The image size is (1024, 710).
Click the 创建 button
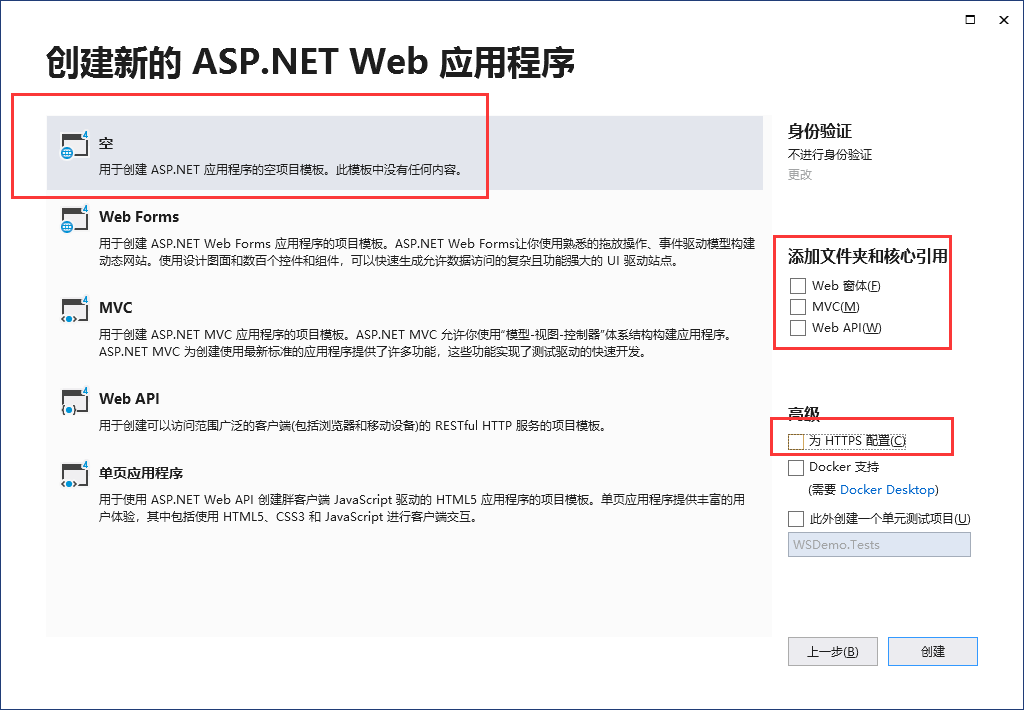932,651
